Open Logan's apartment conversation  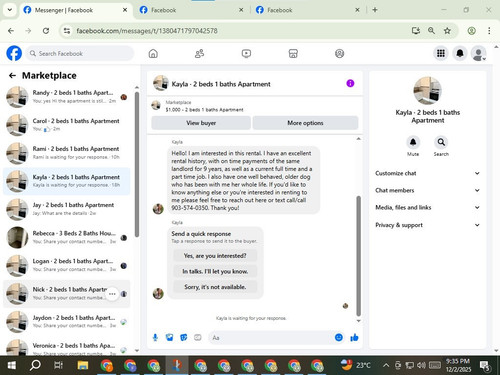coord(67,265)
